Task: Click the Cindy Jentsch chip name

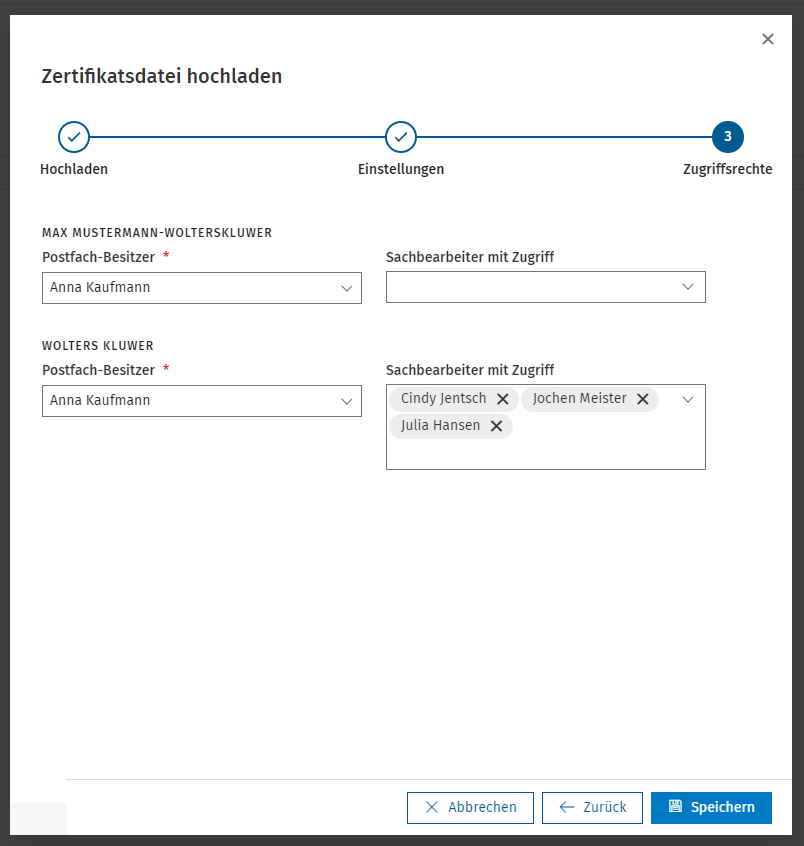Action: pyautogui.click(x=444, y=398)
